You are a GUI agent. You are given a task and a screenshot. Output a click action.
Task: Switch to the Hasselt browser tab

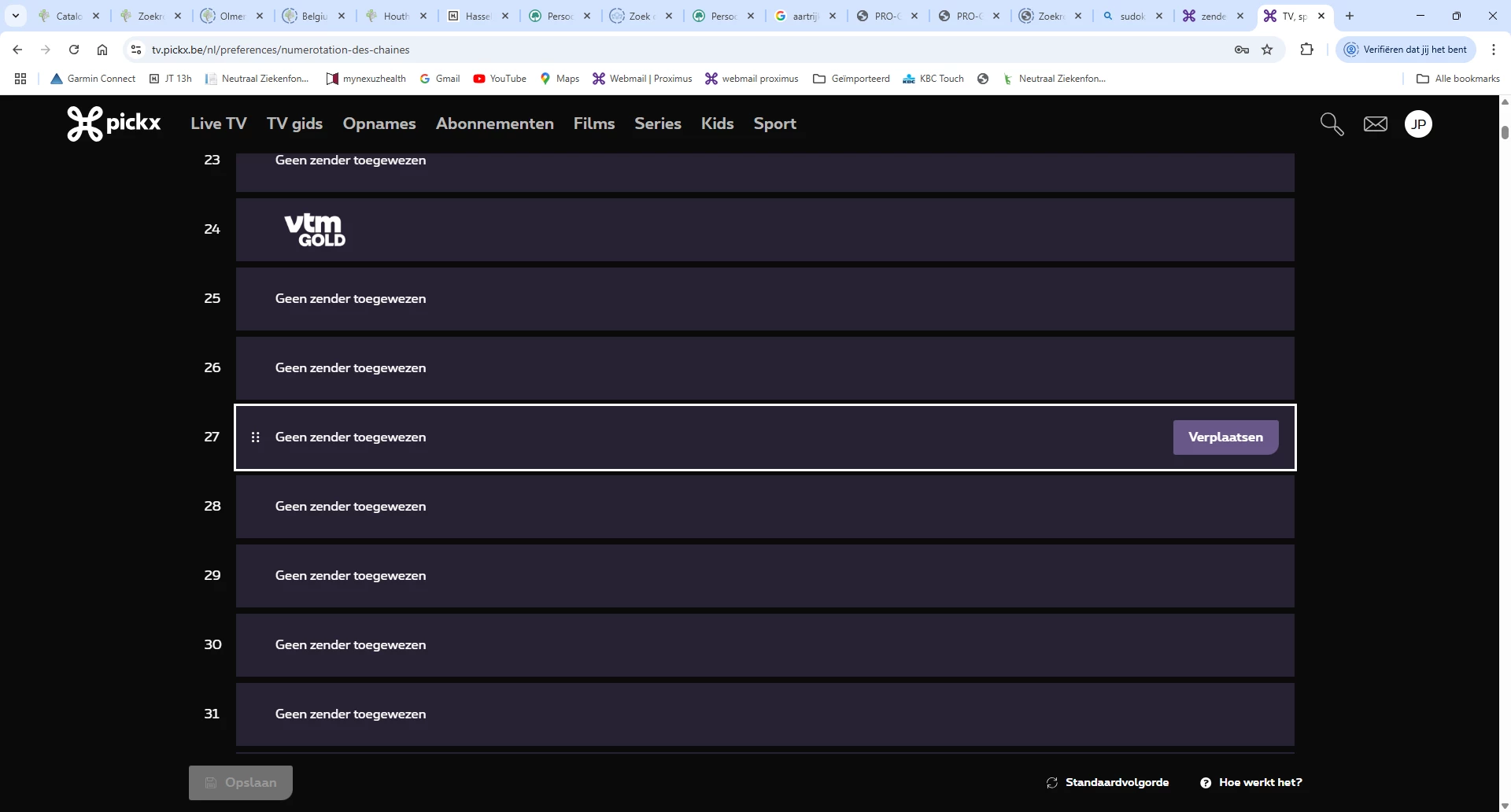point(478,16)
